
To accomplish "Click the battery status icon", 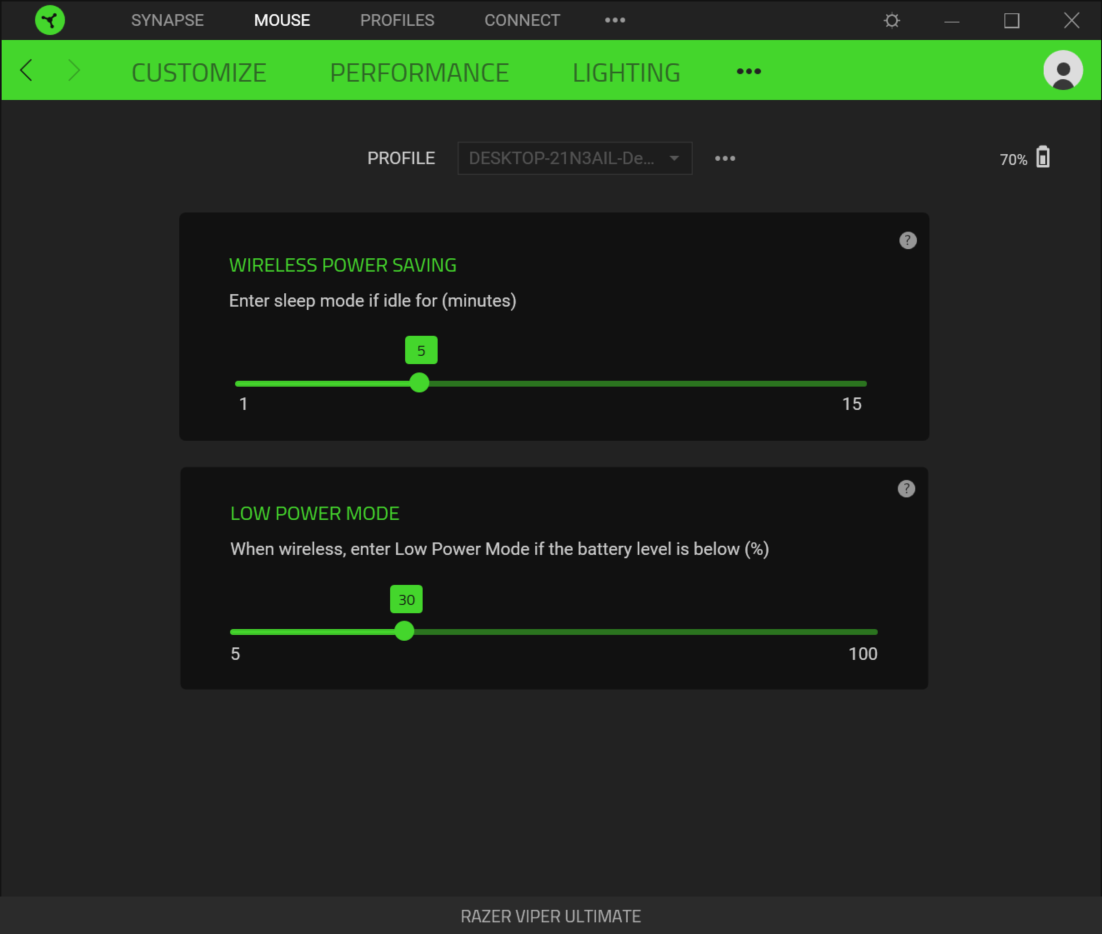I will pos(1043,157).
